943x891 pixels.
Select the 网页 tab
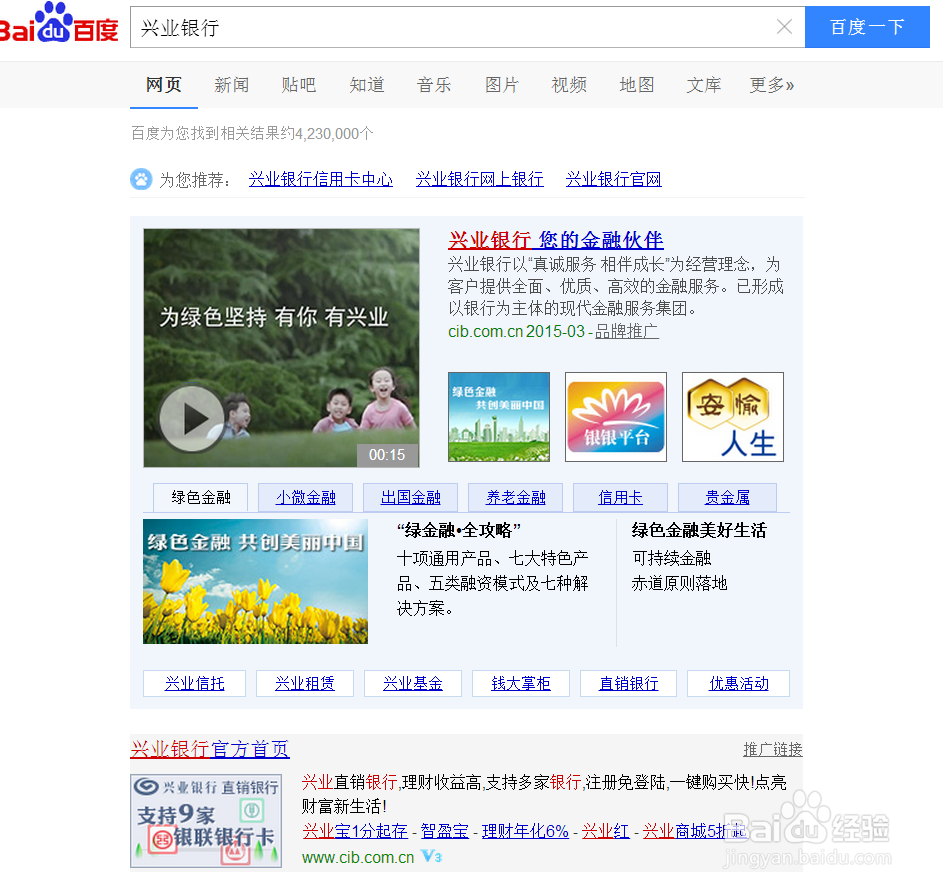tap(164, 85)
